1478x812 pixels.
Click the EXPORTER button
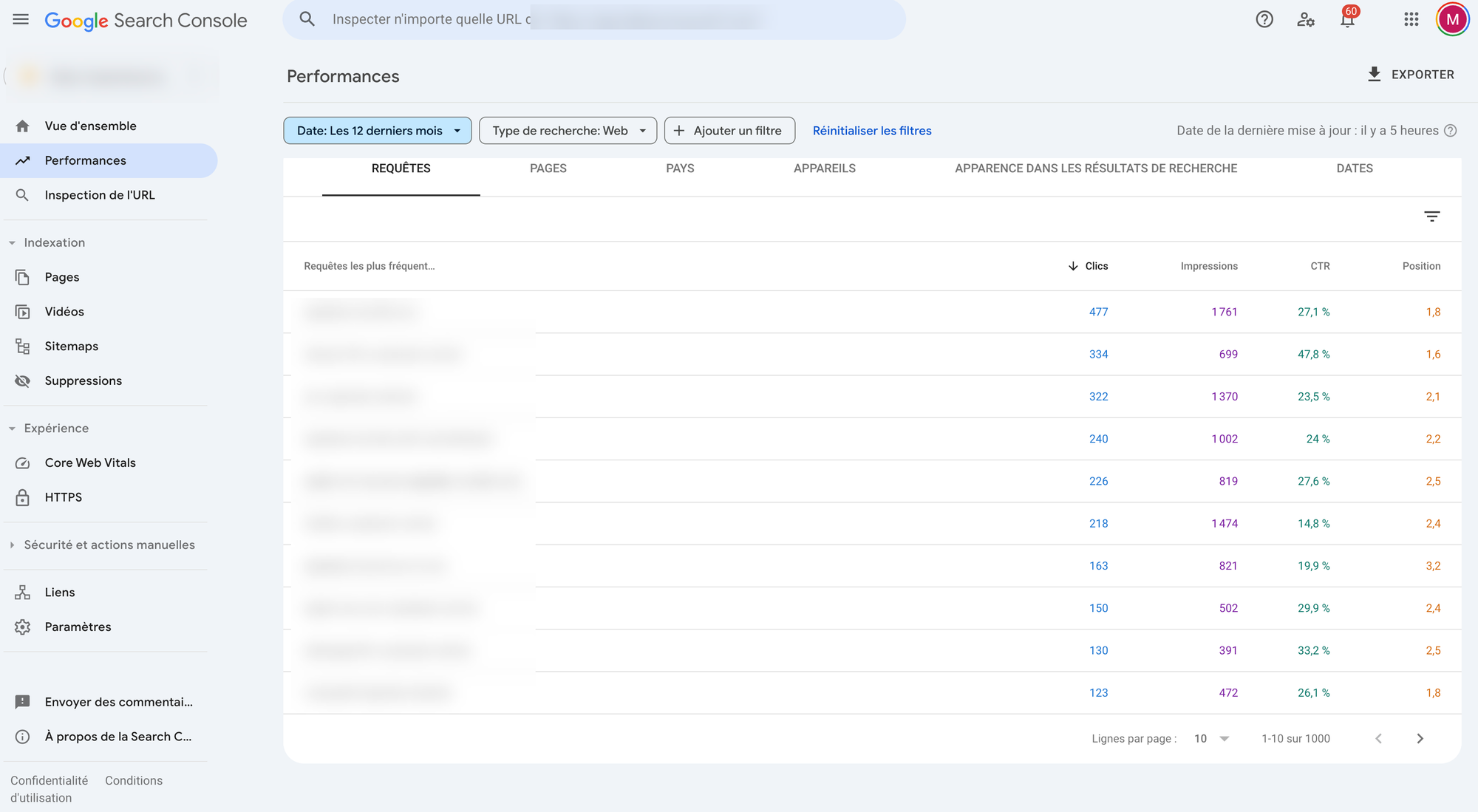tap(1410, 75)
